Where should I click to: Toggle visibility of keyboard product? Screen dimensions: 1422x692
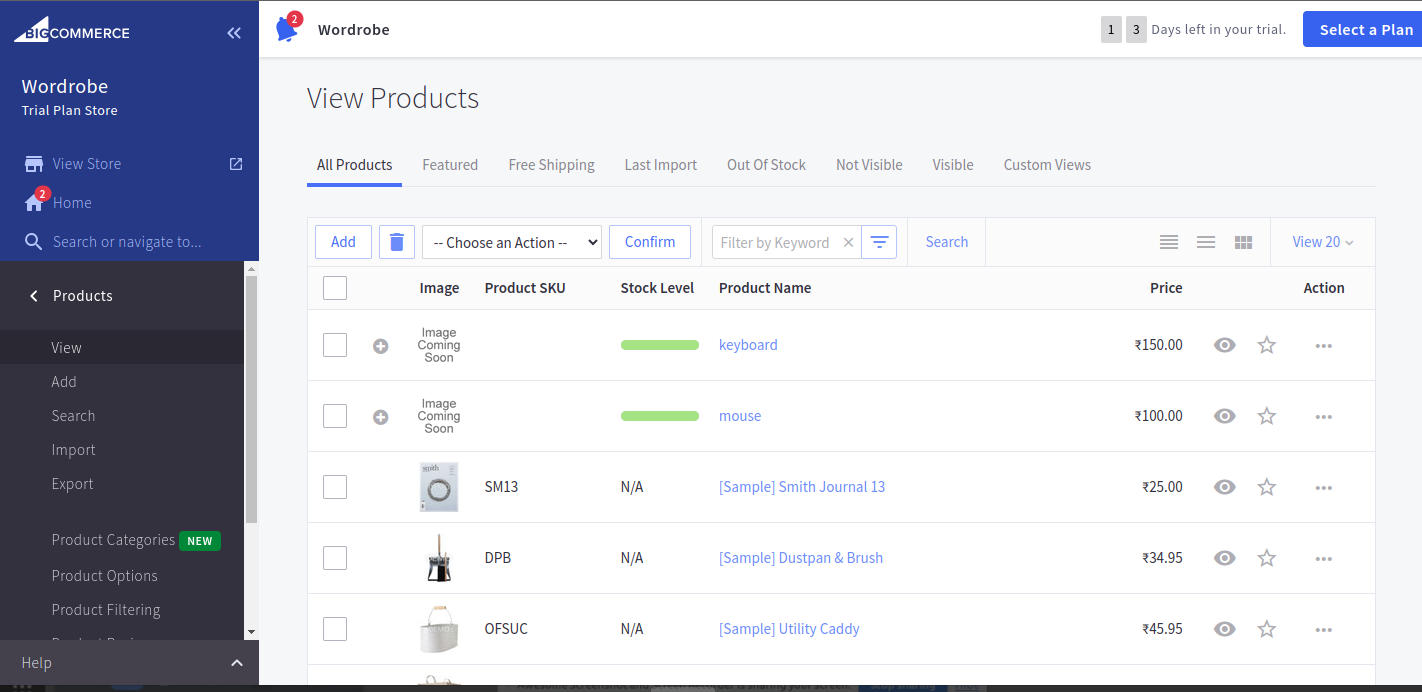(1225, 345)
